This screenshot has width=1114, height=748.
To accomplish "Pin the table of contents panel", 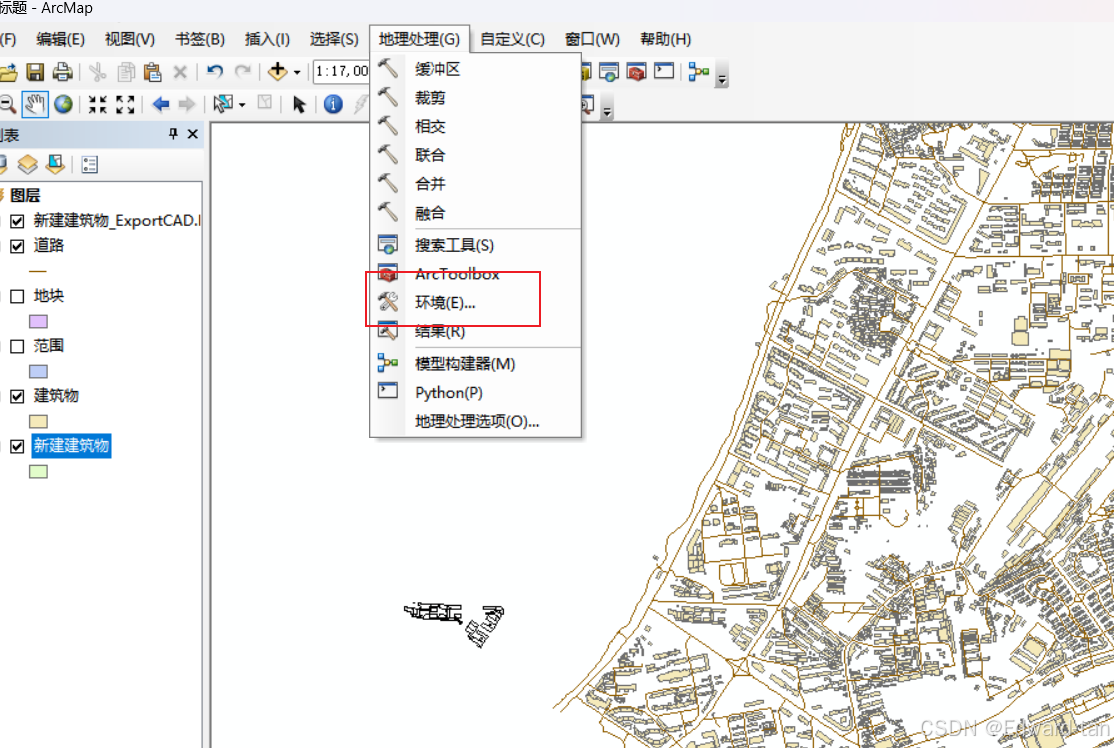I will point(173,134).
